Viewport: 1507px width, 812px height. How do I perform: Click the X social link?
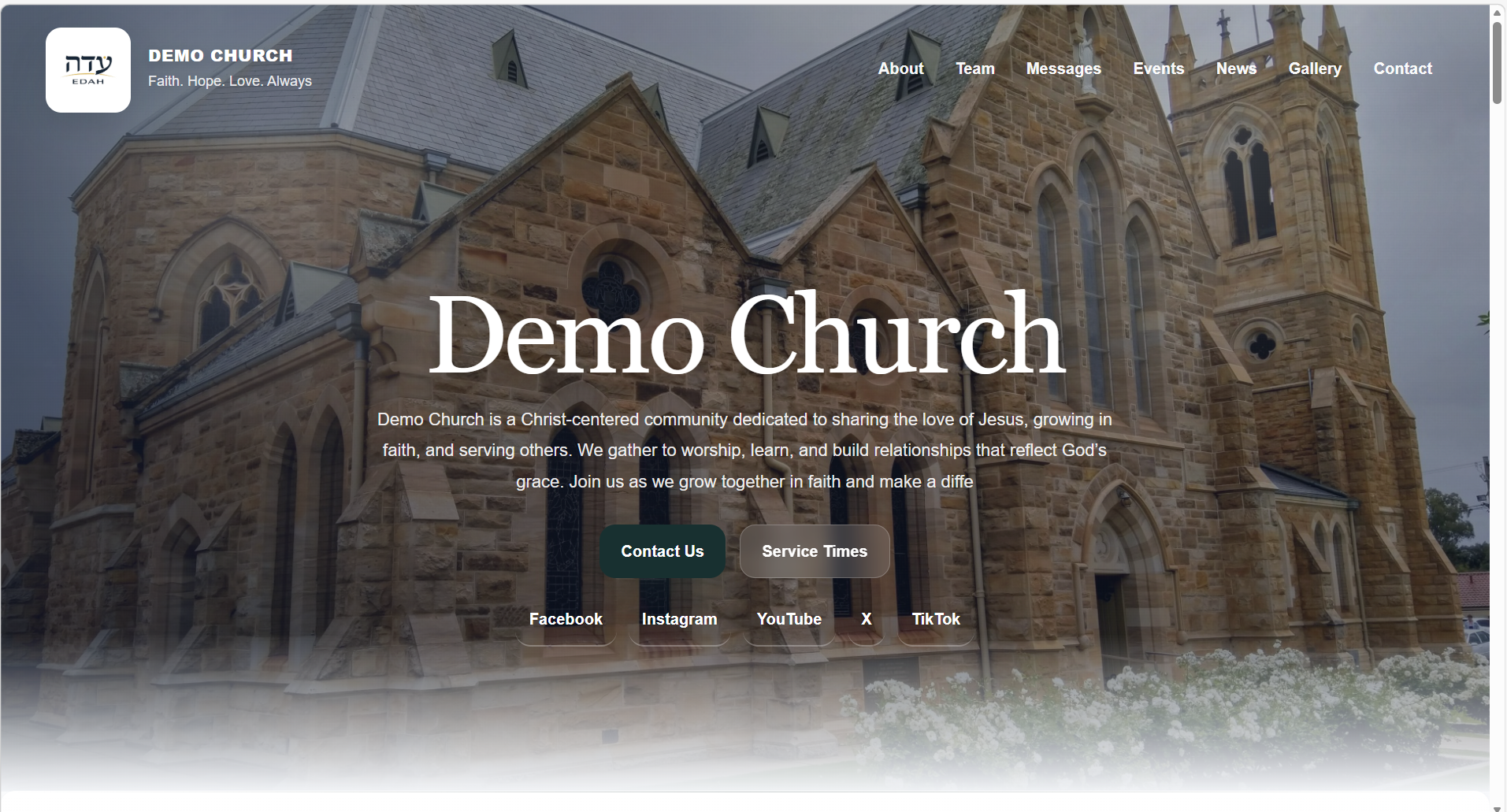tap(866, 619)
